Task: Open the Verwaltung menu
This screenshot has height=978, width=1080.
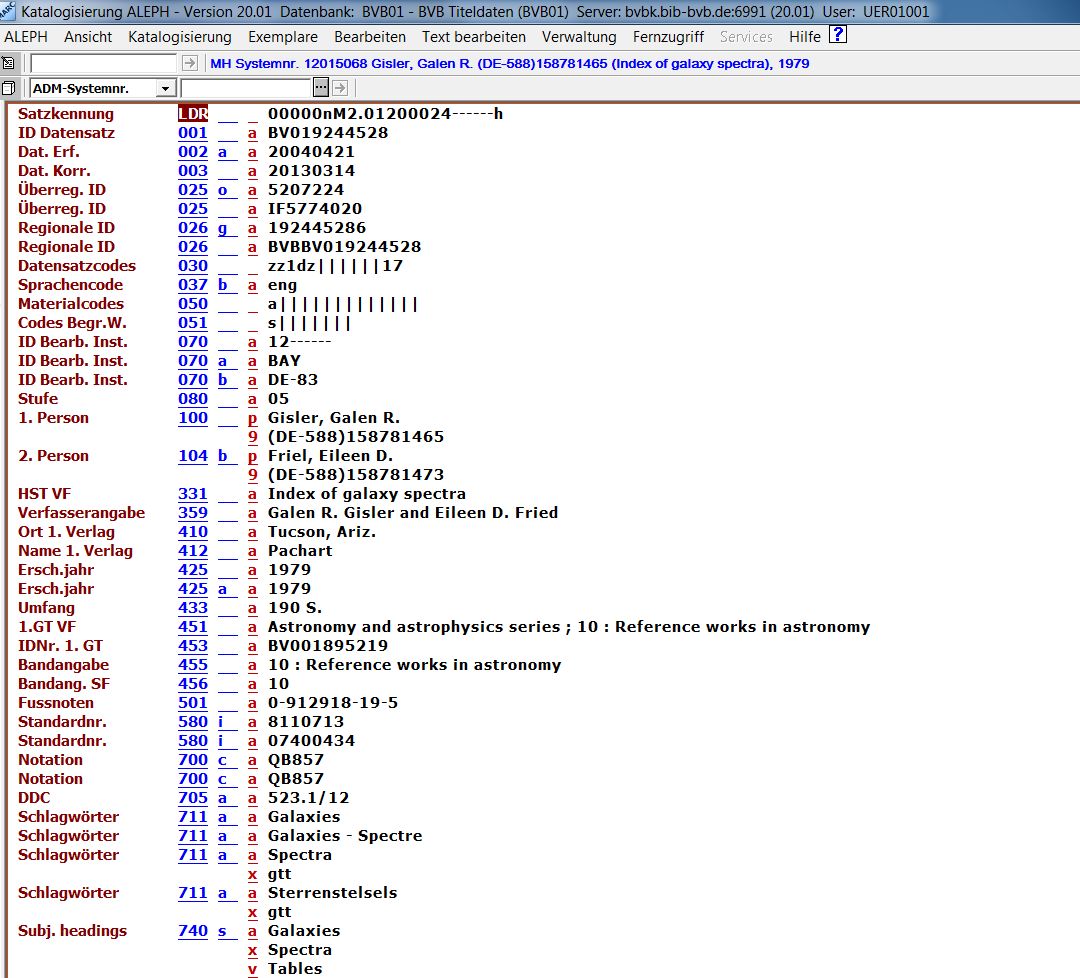Action: point(579,37)
